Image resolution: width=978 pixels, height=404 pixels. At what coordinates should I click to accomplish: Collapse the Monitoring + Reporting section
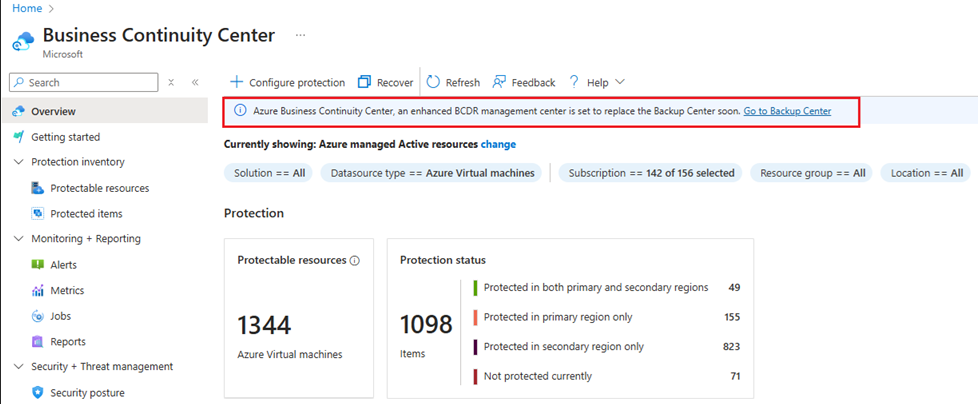(17, 239)
